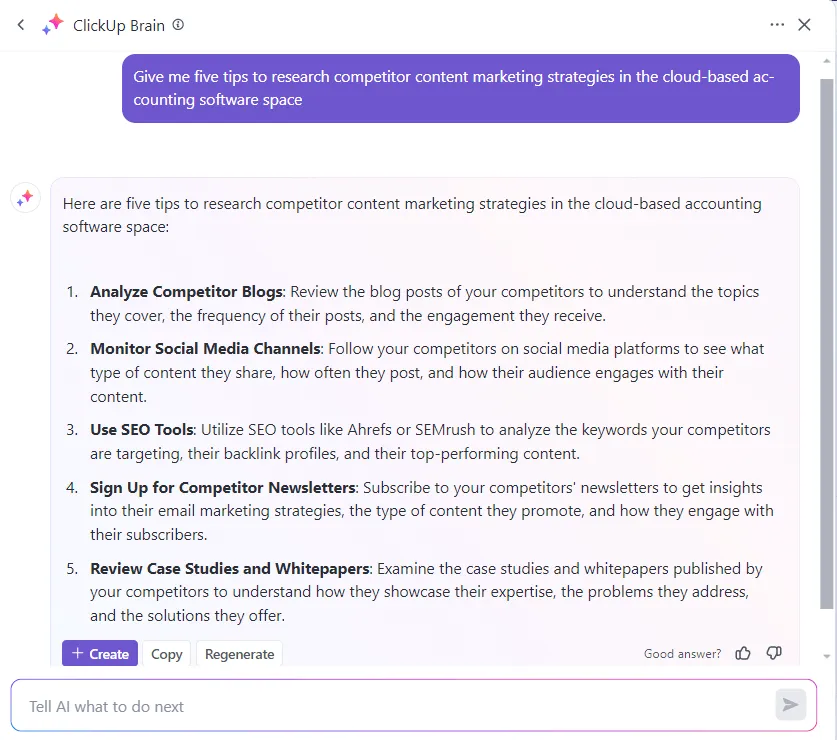
Task: Close the ClickUp Brain panel
Action: tap(804, 25)
